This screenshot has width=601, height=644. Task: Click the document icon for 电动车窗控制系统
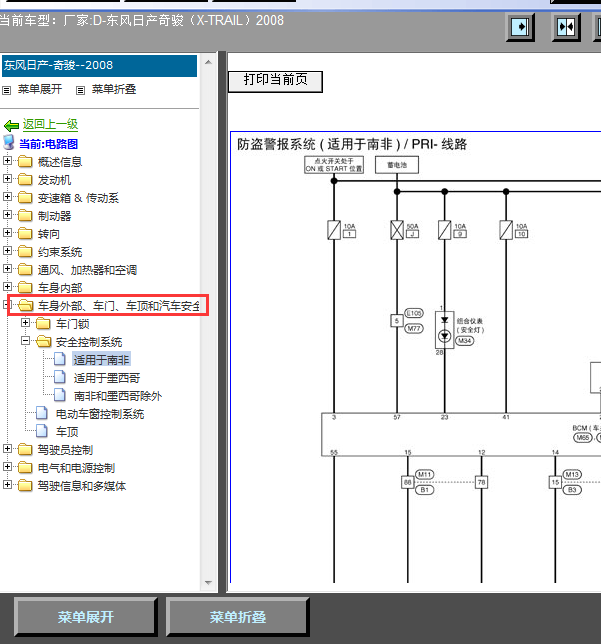point(42,413)
